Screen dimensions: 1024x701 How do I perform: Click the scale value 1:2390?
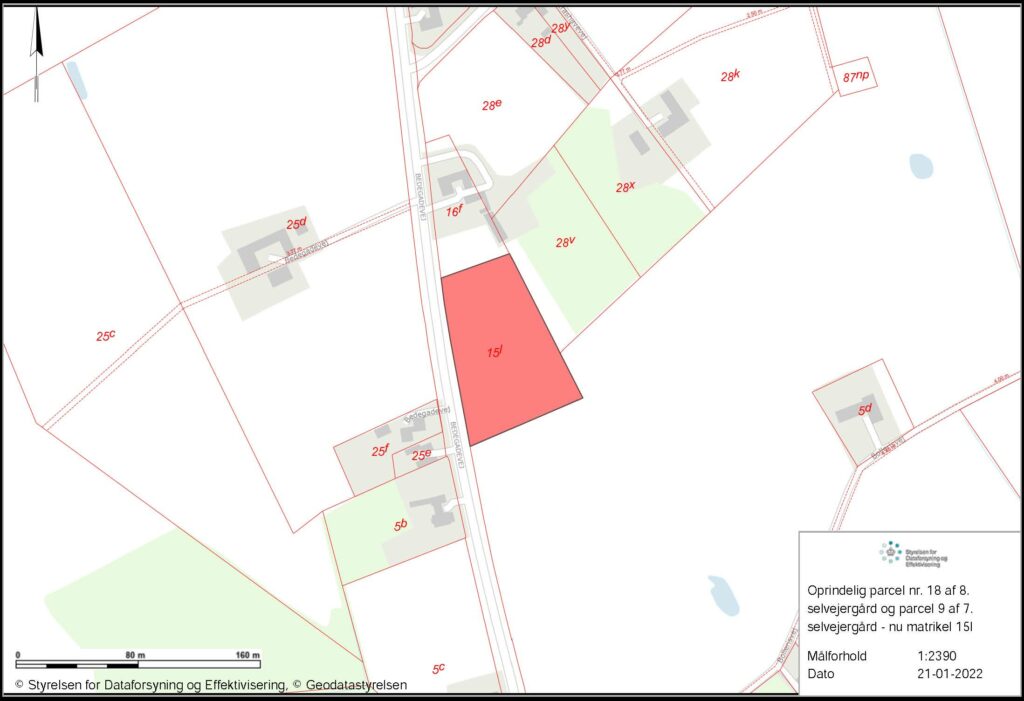[x=936, y=656]
